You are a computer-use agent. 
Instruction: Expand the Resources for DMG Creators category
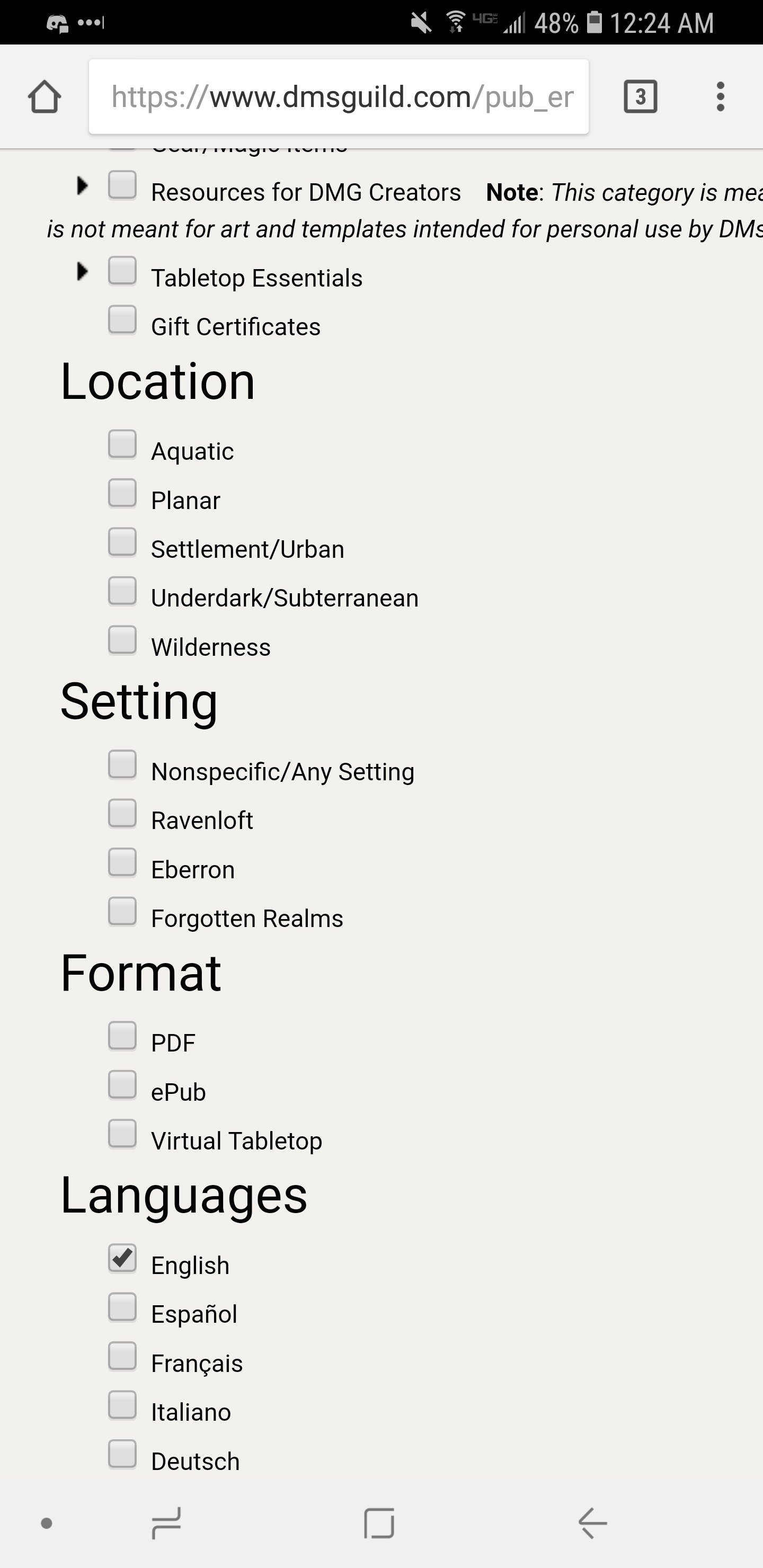tap(82, 185)
